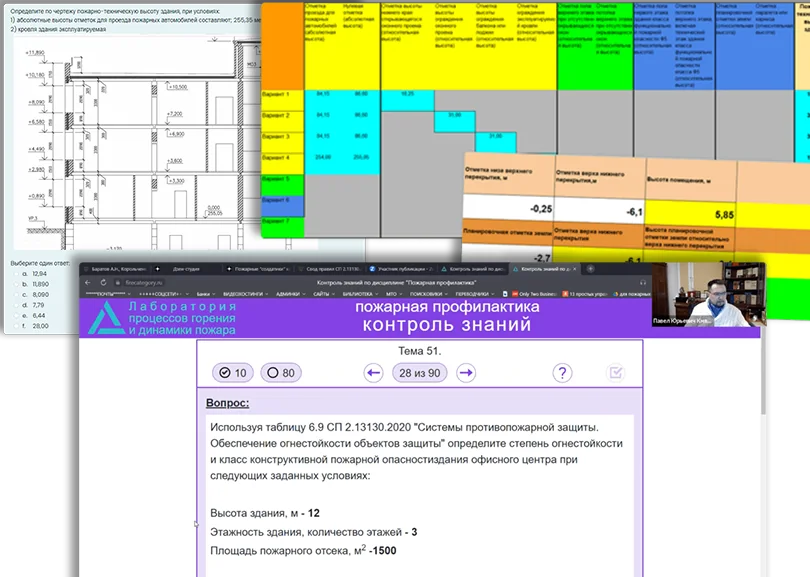This screenshot has width=810, height=577.
Task: Close the active Контроль знаний tab
Action: 574,269
